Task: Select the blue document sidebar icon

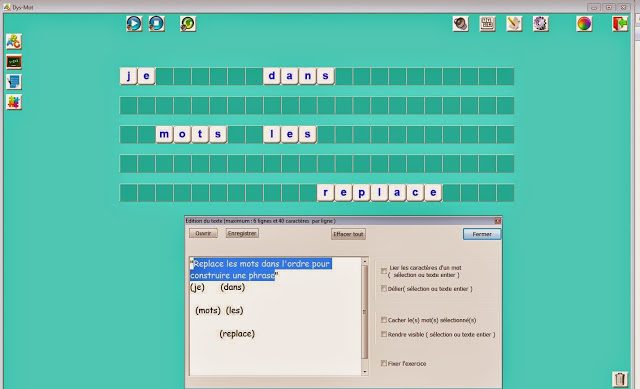Action: coord(14,82)
